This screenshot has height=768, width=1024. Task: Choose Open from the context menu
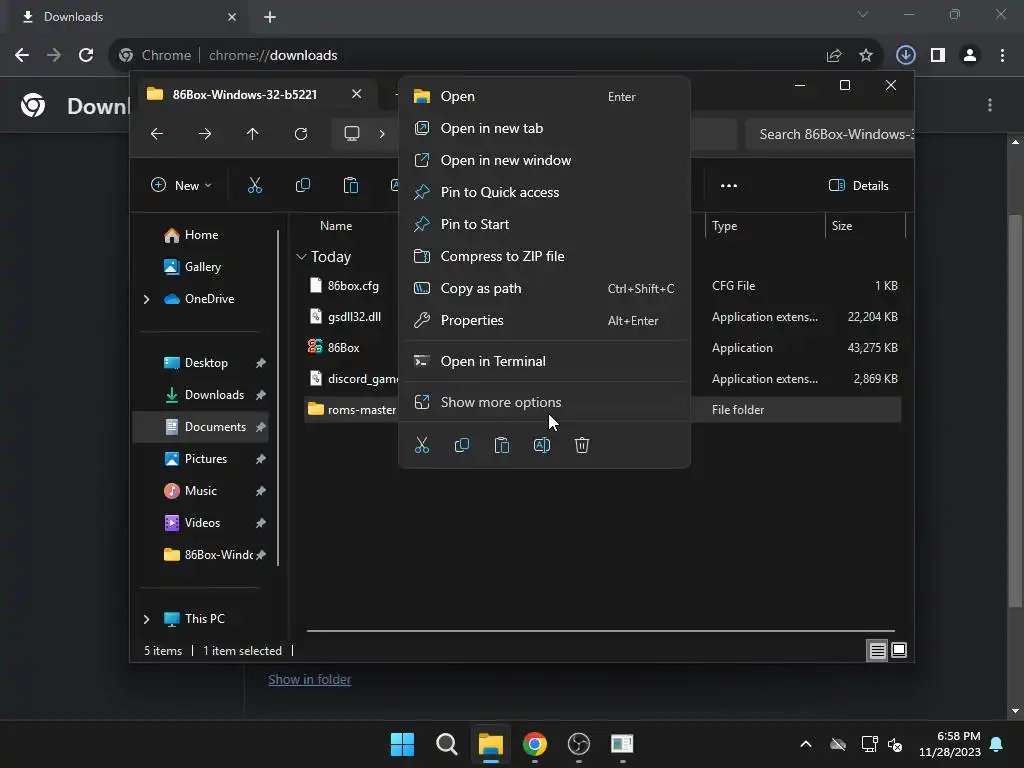click(x=544, y=97)
